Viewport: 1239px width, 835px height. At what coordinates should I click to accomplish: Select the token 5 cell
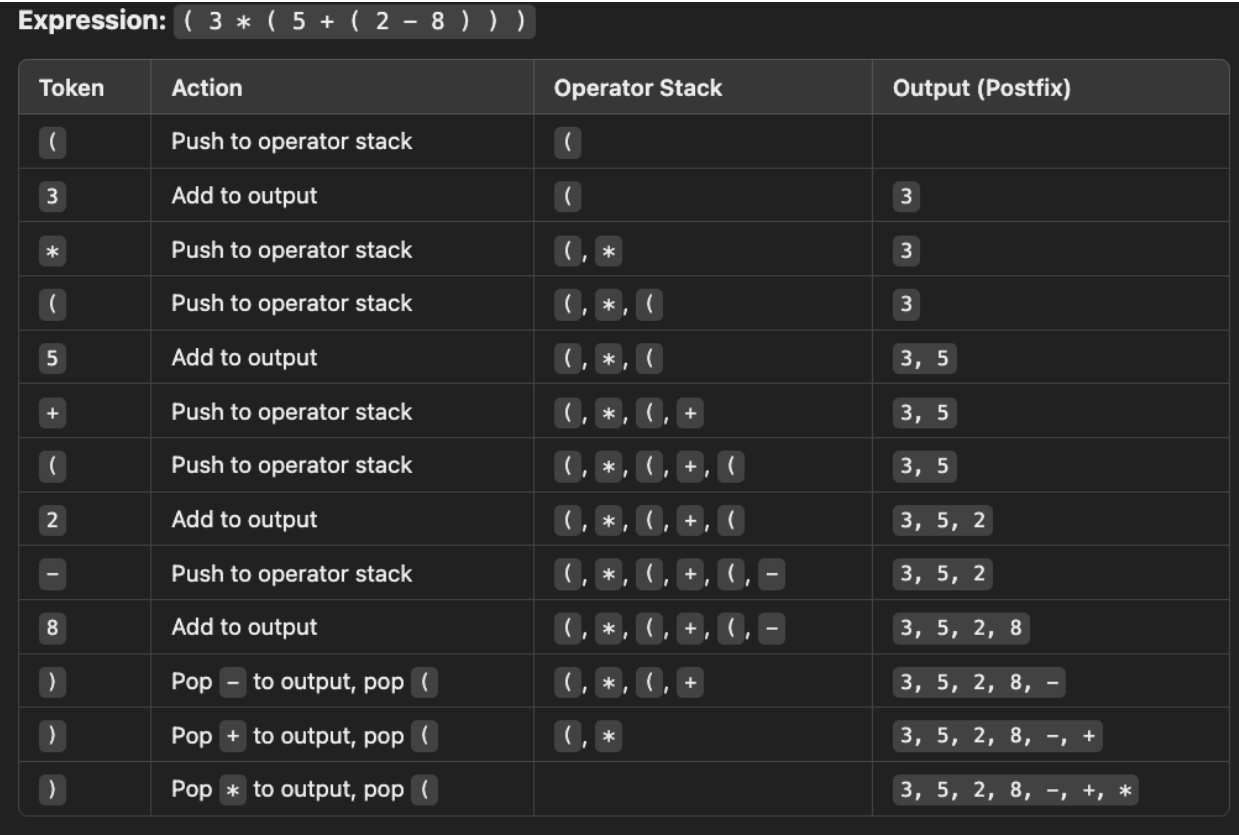click(51, 358)
